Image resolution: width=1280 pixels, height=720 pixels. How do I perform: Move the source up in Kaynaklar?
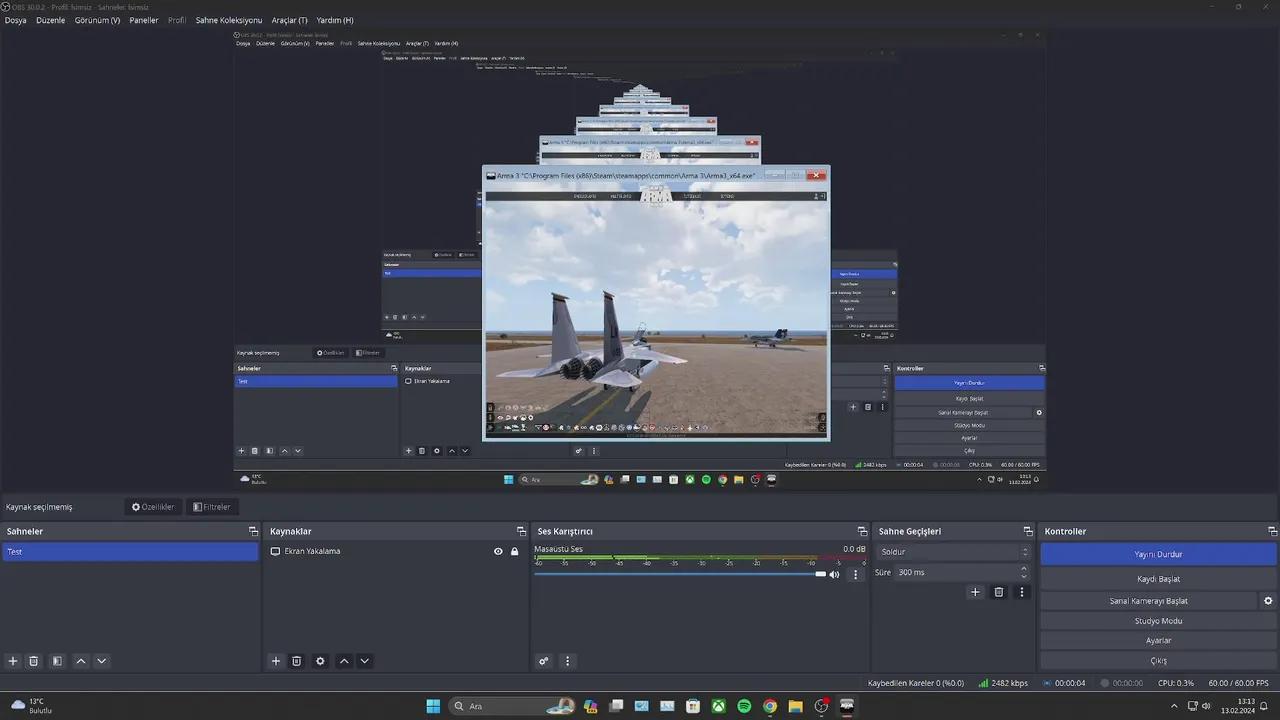coord(344,661)
